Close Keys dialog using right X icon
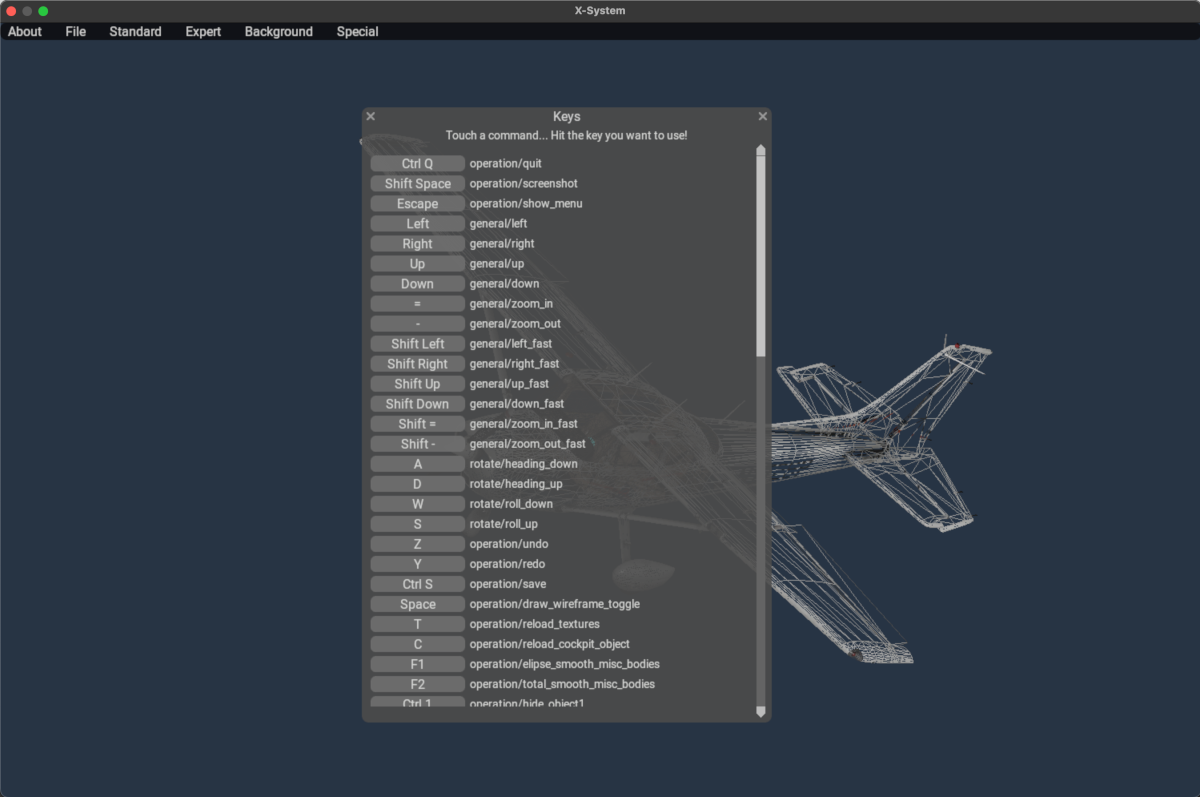Screen dimensions: 1200x797 (x=763, y=117)
